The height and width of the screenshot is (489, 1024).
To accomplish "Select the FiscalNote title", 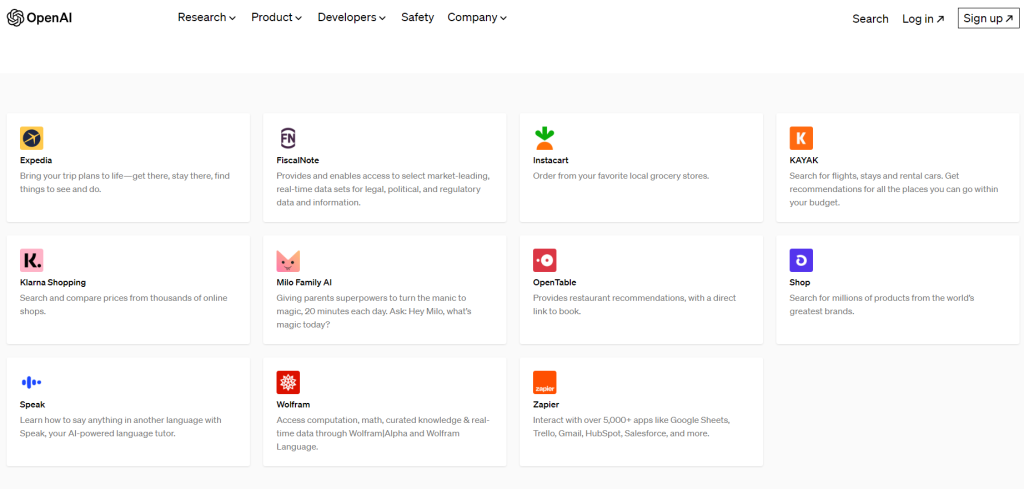I will tap(298, 160).
